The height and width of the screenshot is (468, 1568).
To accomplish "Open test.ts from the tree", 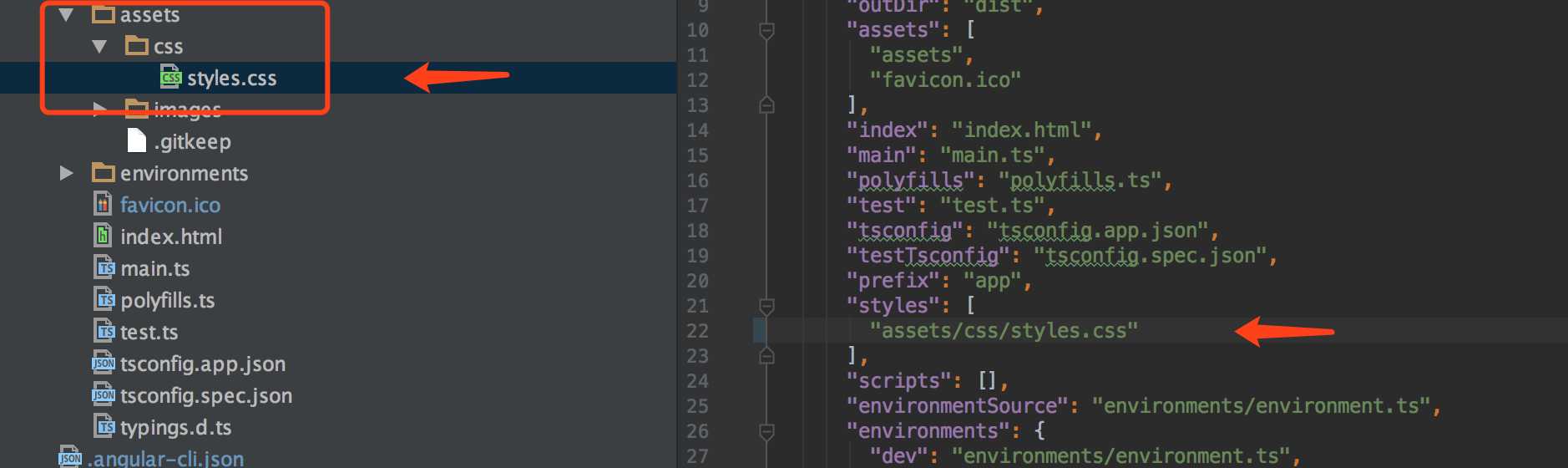I will 149,333.
